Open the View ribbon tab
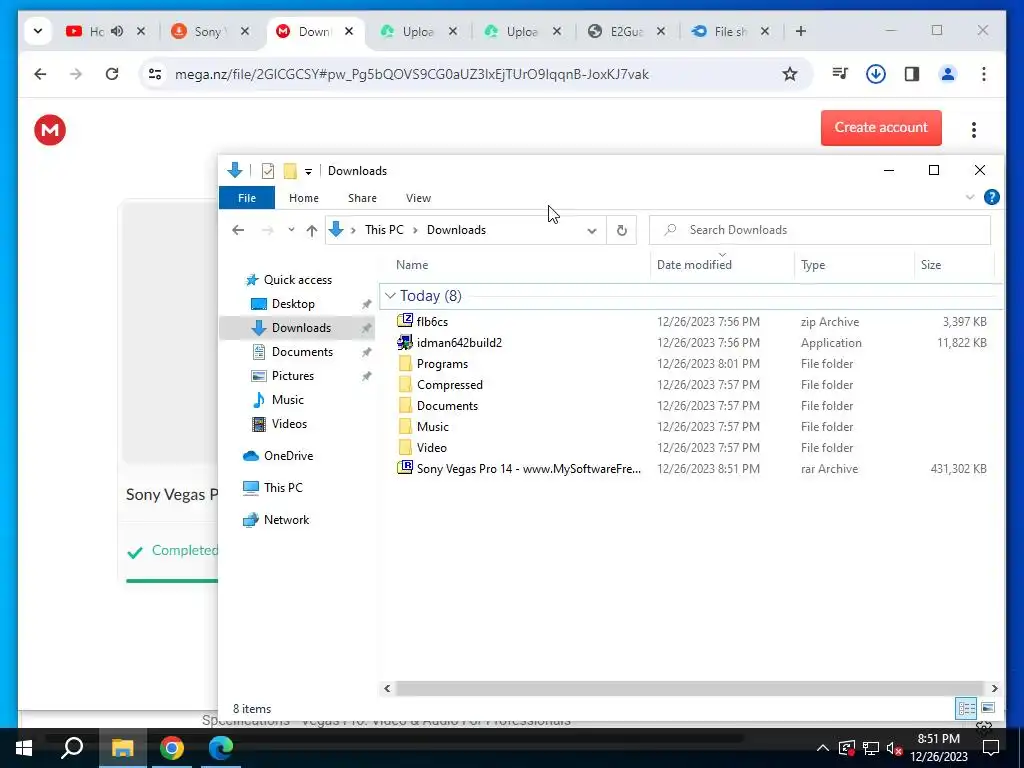Image resolution: width=1024 pixels, height=768 pixels. tap(418, 198)
